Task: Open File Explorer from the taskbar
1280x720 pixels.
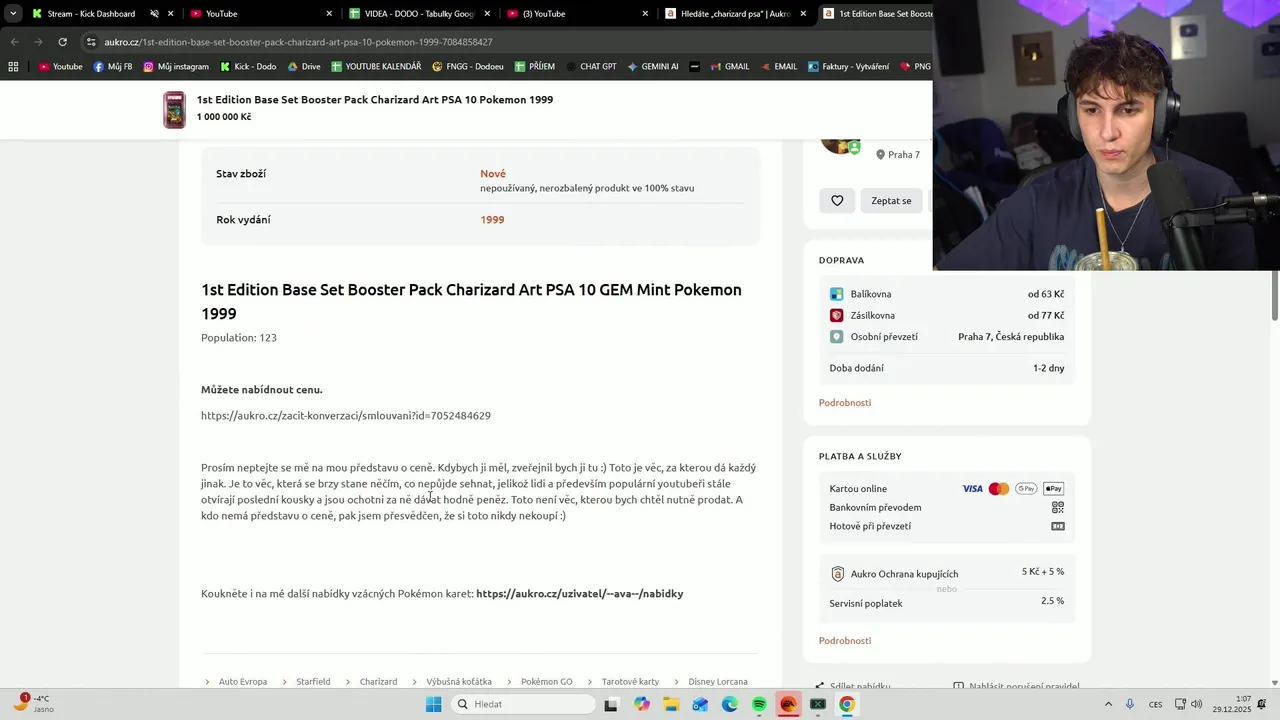Action: point(671,704)
